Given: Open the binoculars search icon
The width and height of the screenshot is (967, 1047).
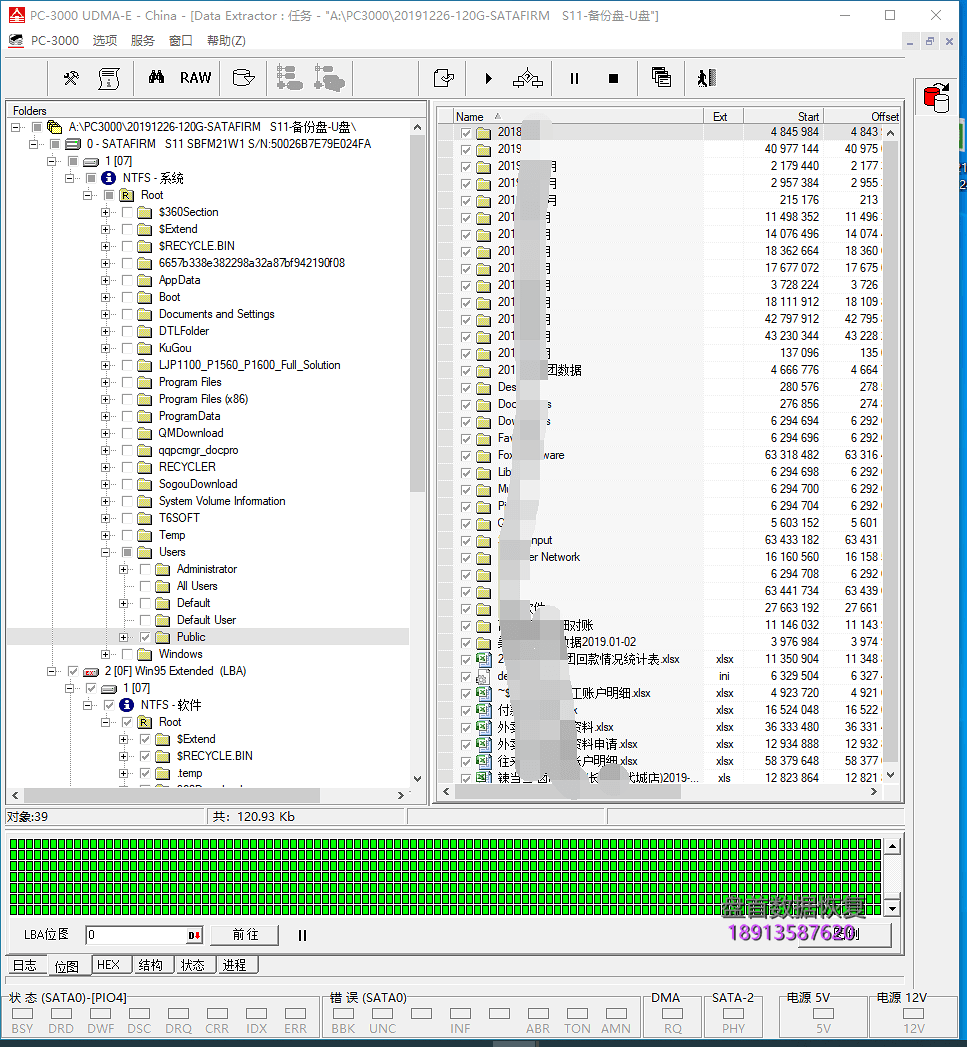Looking at the screenshot, I should click(x=156, y=77).
